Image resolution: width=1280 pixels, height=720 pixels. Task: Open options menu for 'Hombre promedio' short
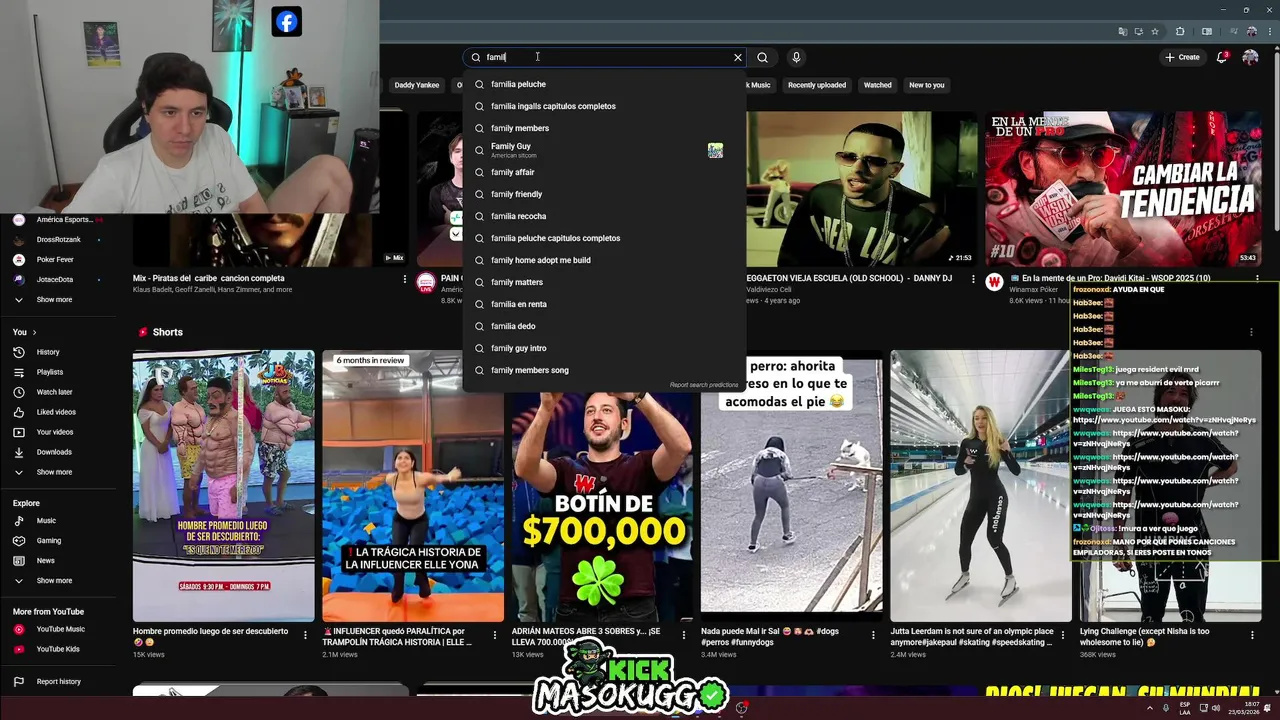click(x=306, y=635)
